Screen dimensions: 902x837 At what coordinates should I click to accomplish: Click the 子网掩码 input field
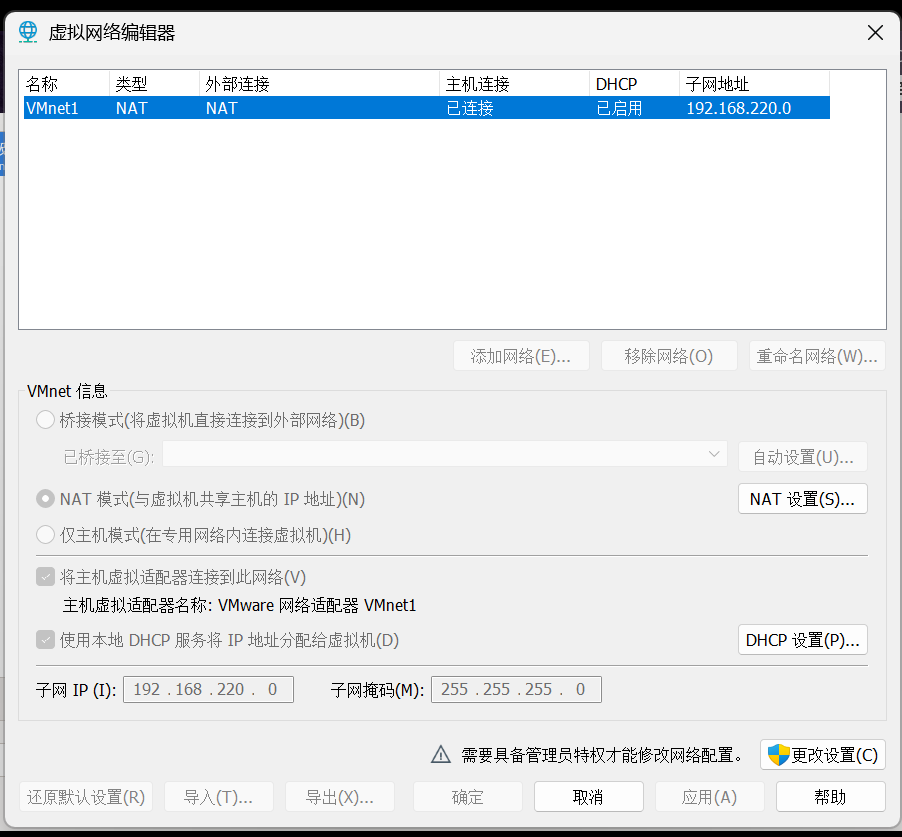click(x=516, y=689)
